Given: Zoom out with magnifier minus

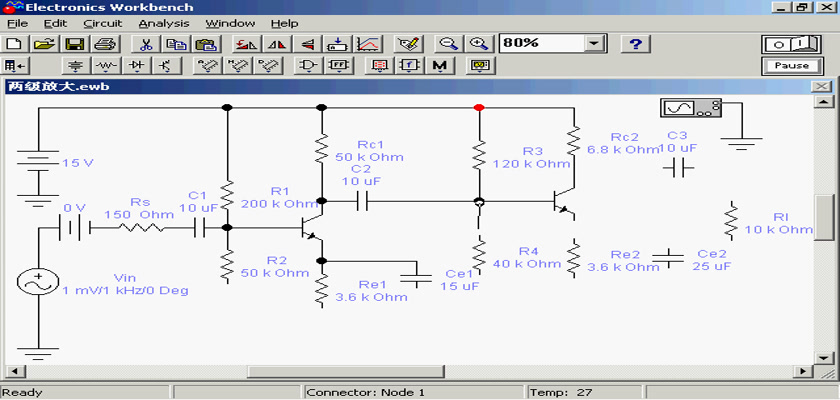Looking at the screenshot, I should pyautogui.click(x=448, y=44).
